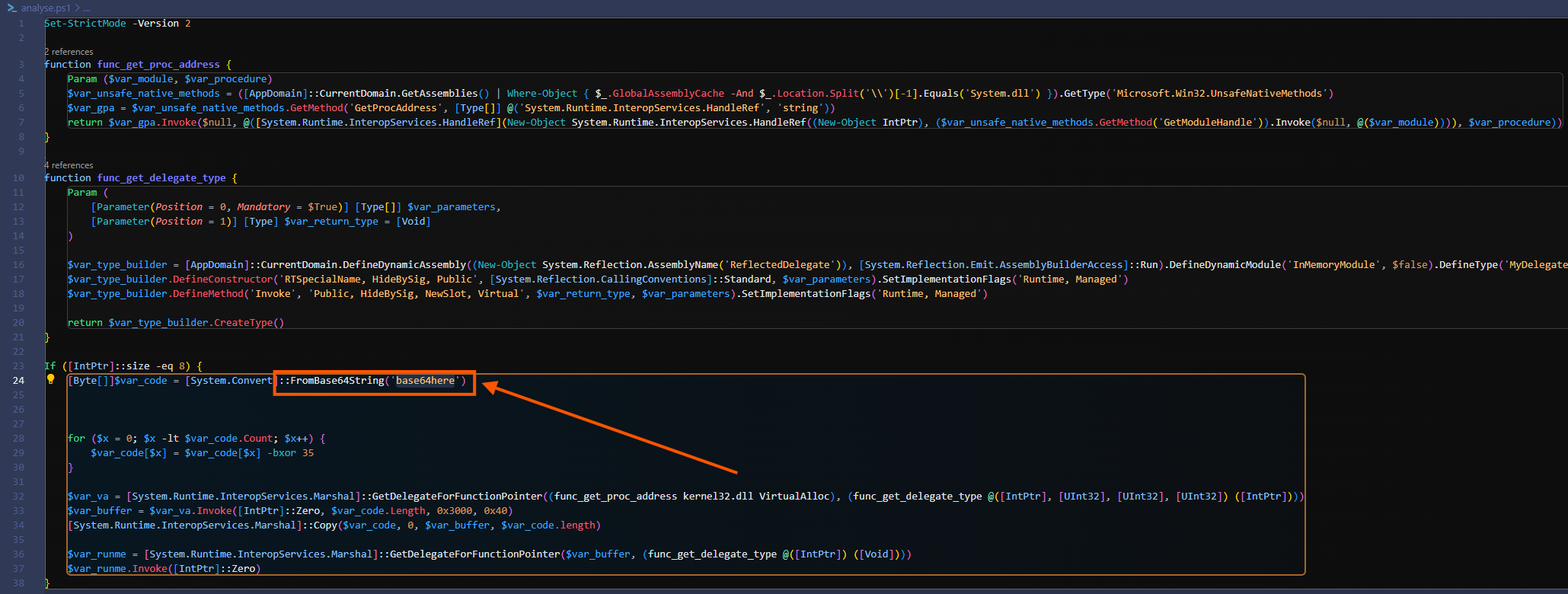This screenshot has width=1568, height=594.
Task: Click the 'InMemoryModule' string on line 16
Action: tap(1336, 265)
